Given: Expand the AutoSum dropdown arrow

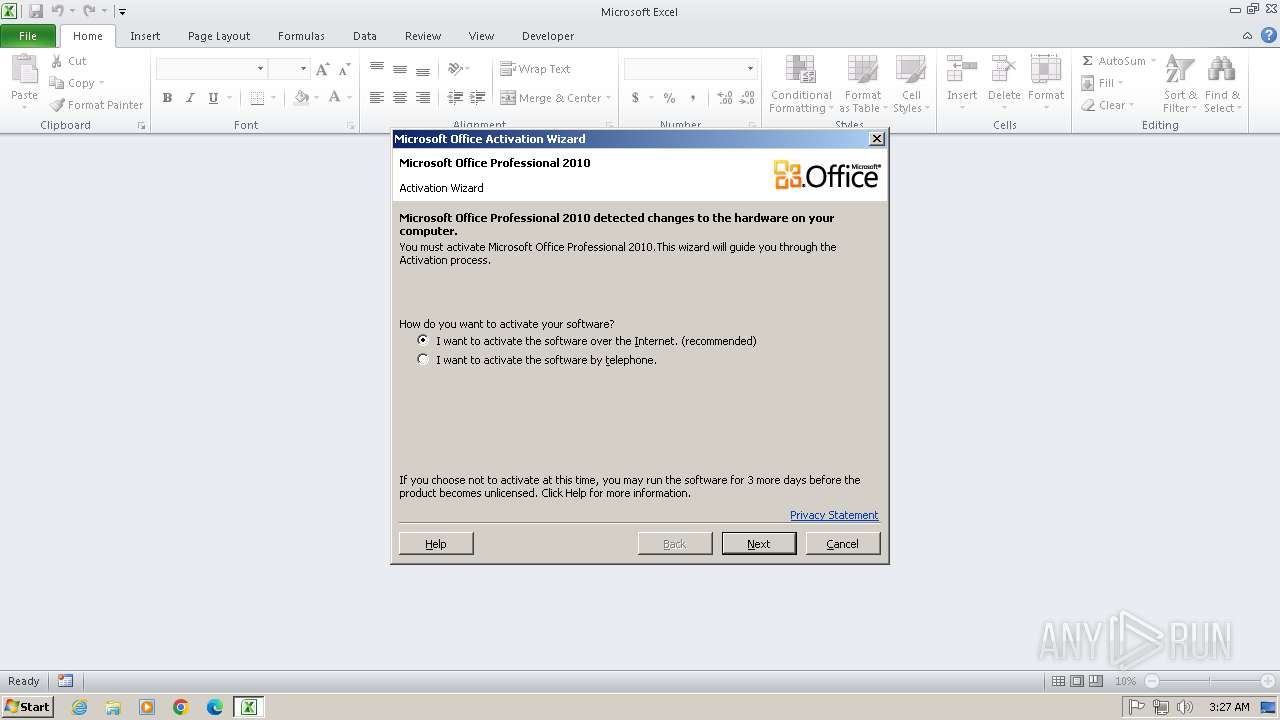Looking at the screenshot, I should point(1153,61).
